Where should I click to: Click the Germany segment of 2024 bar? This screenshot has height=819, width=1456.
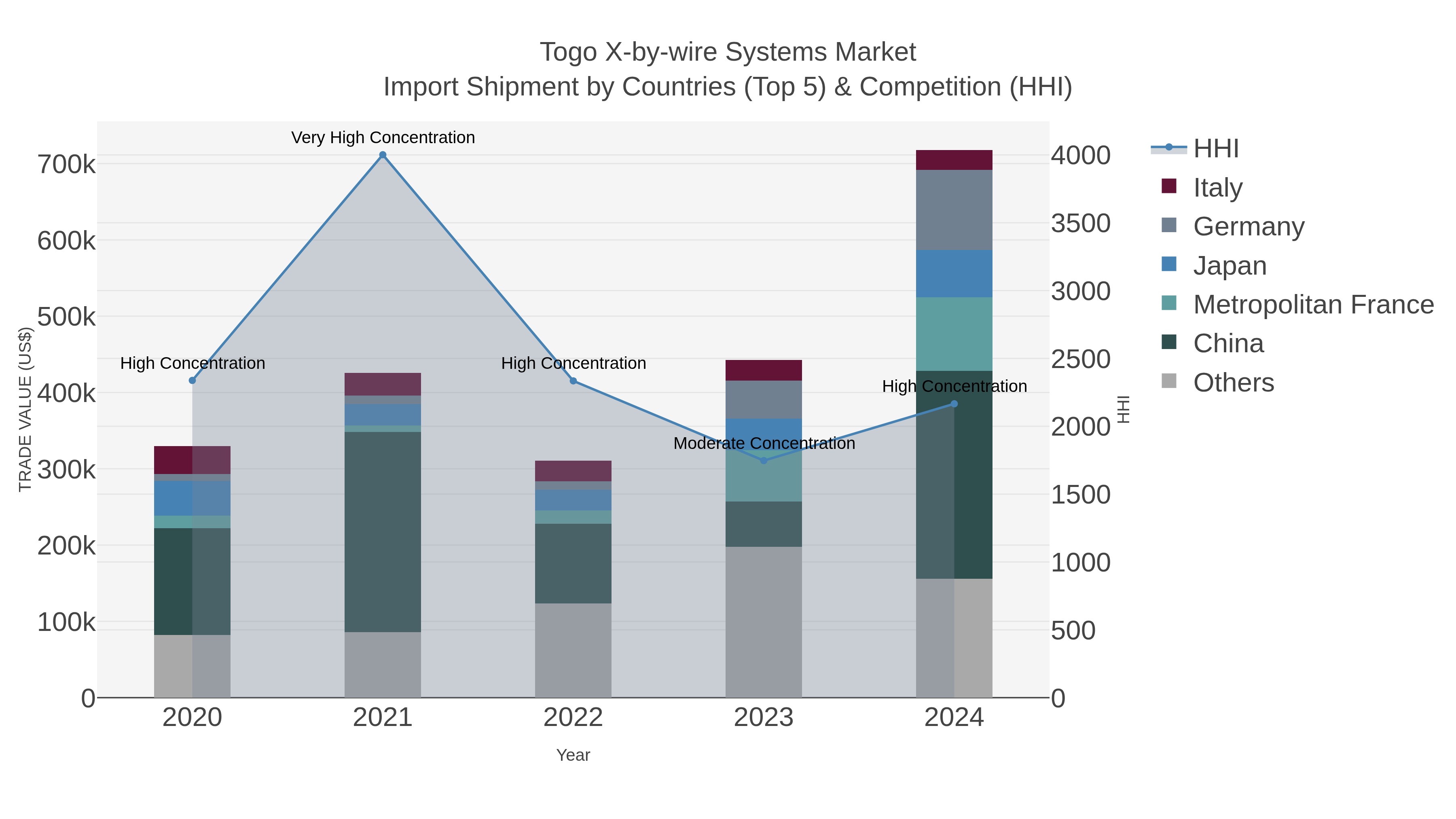(954, 210)
